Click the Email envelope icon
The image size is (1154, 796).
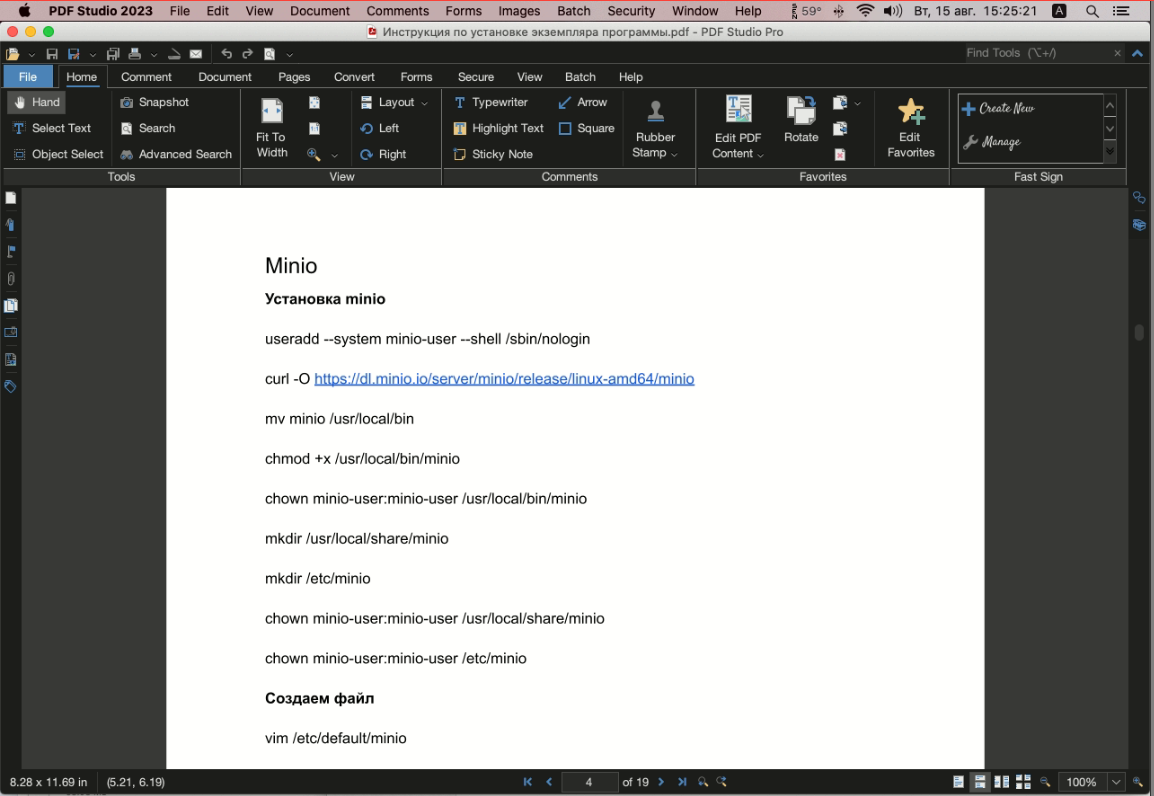point(196,54)
